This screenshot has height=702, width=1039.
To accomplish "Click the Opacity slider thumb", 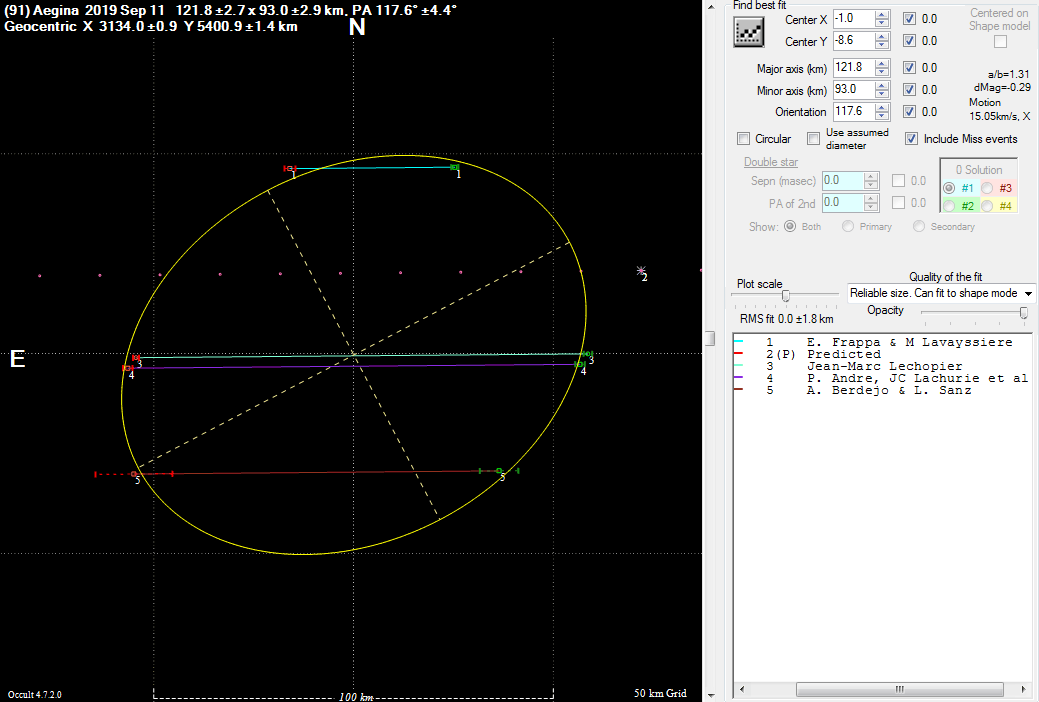I will point(1023,313).
